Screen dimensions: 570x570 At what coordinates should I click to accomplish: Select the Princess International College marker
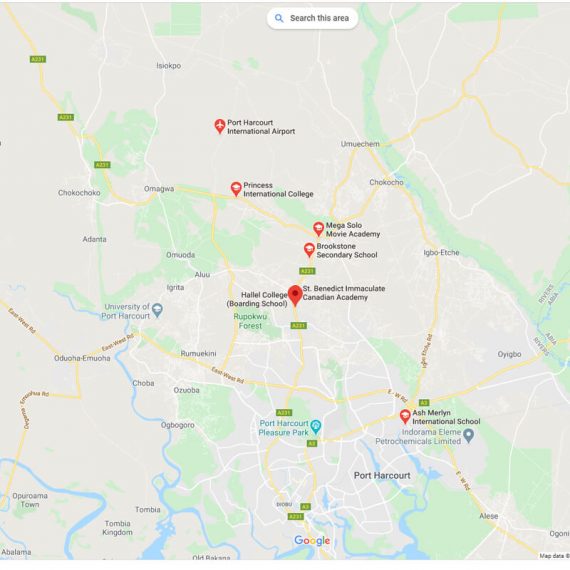[236, 189]
